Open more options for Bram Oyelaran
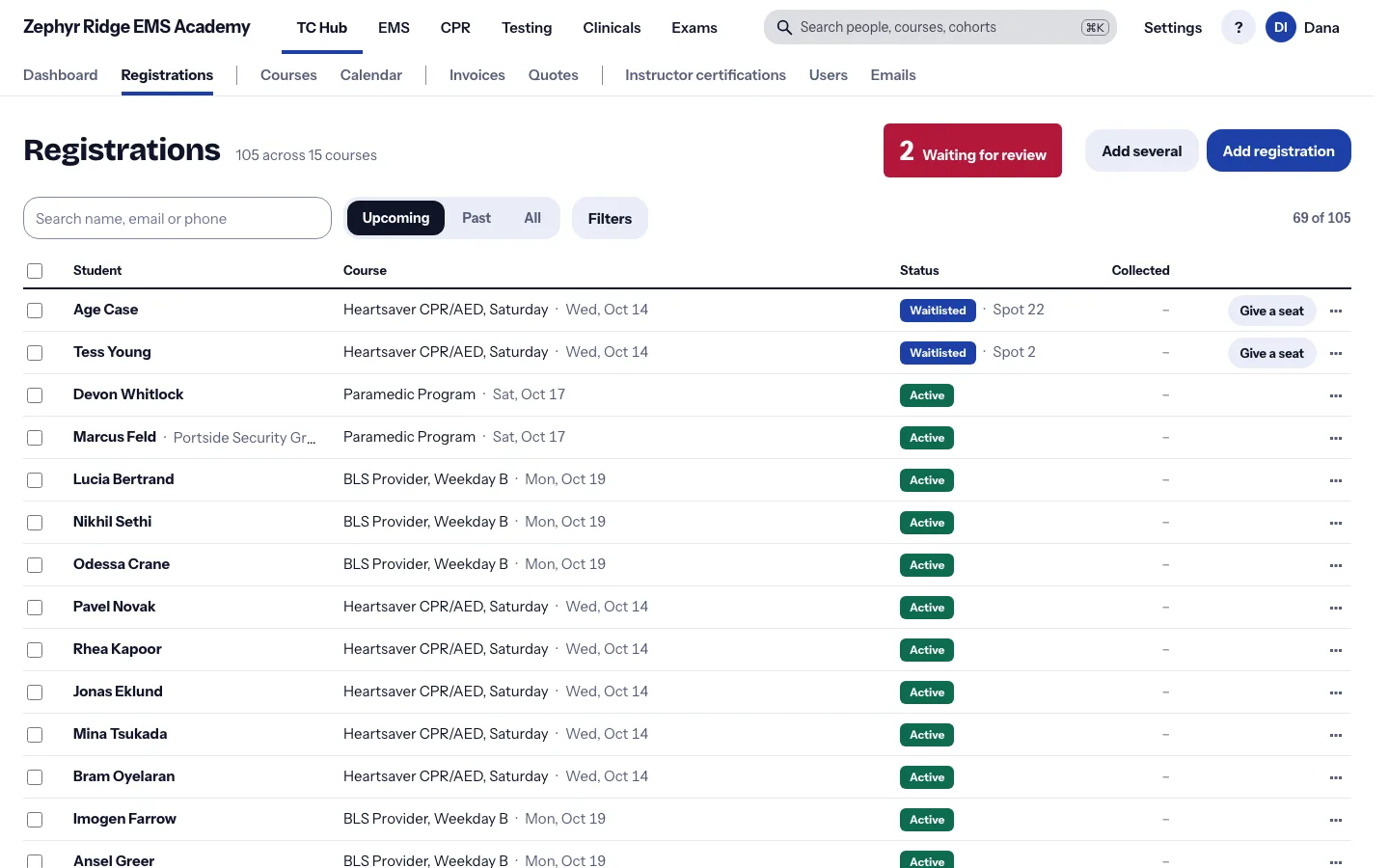The width and height of the screenshot is (1389, 868). (1336, 777)
